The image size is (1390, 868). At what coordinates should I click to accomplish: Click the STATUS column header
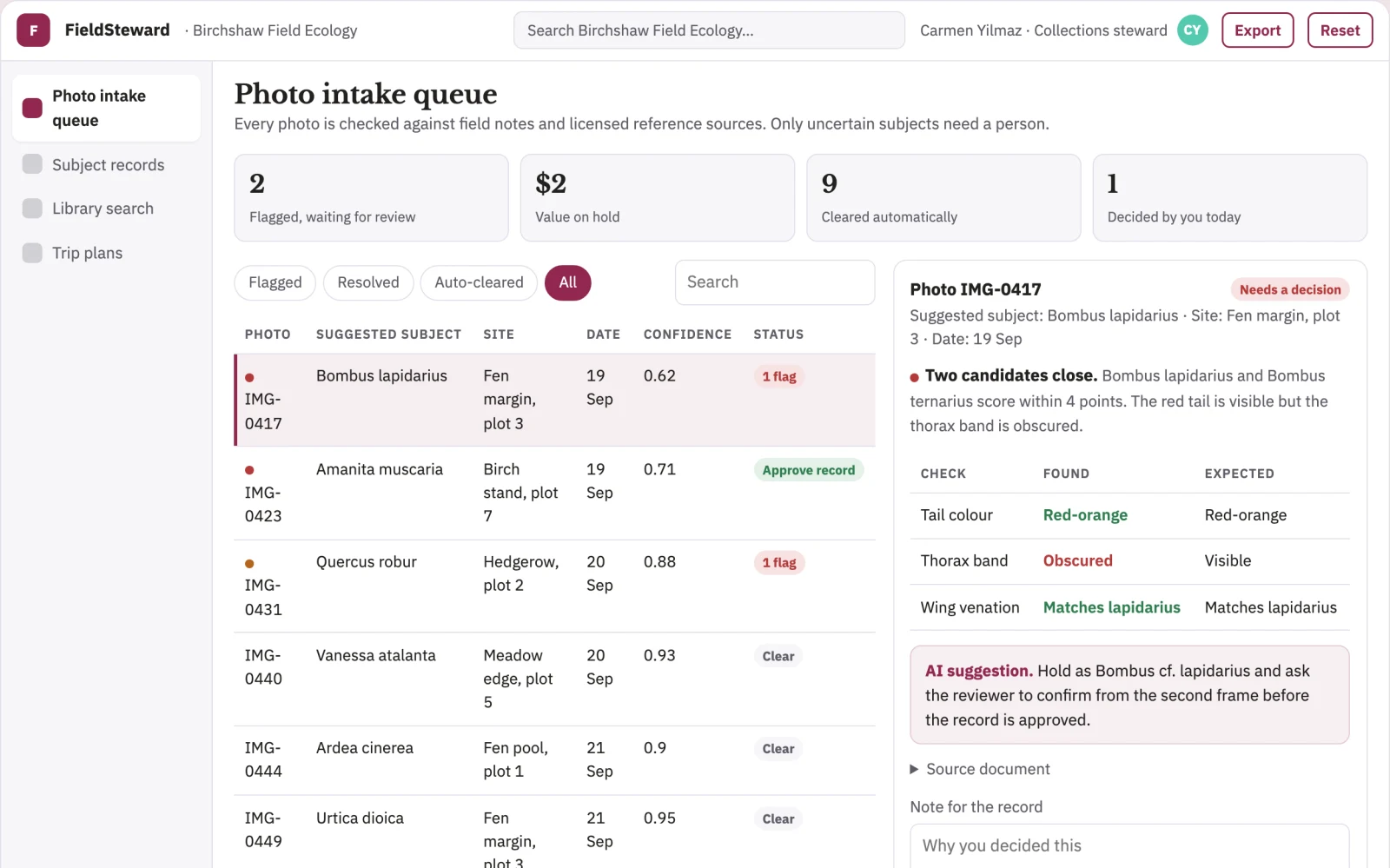[x=778, y=335]
